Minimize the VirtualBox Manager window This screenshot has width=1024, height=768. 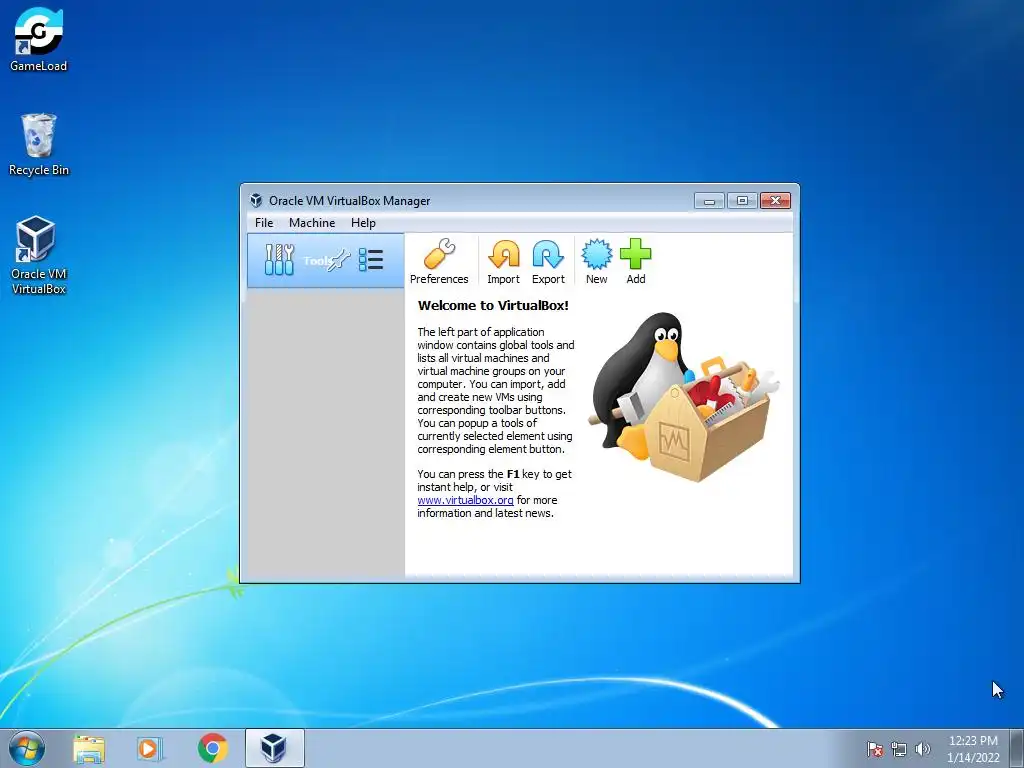(709, 200)
